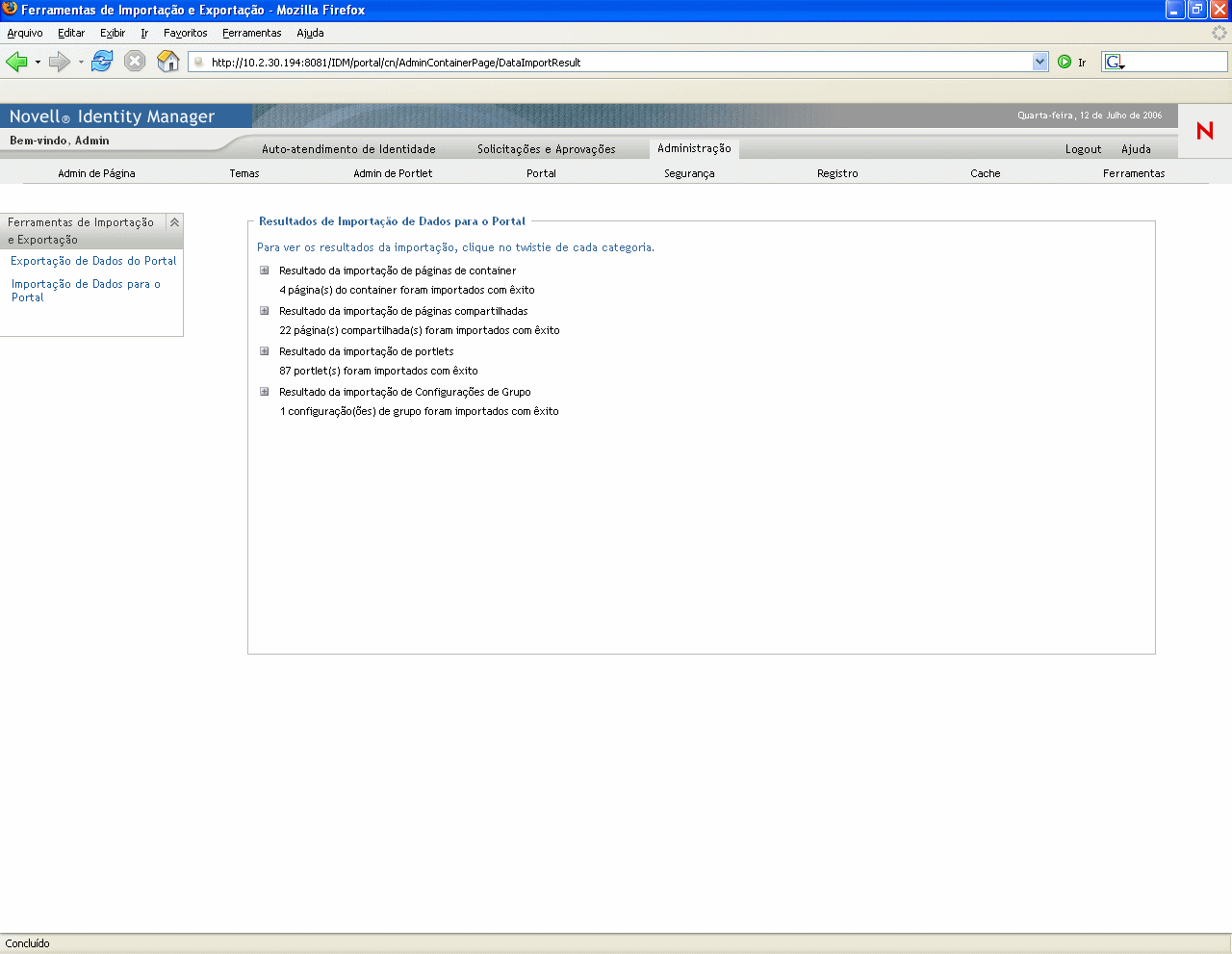Click the green Back arrow button

tap(16, 62)
